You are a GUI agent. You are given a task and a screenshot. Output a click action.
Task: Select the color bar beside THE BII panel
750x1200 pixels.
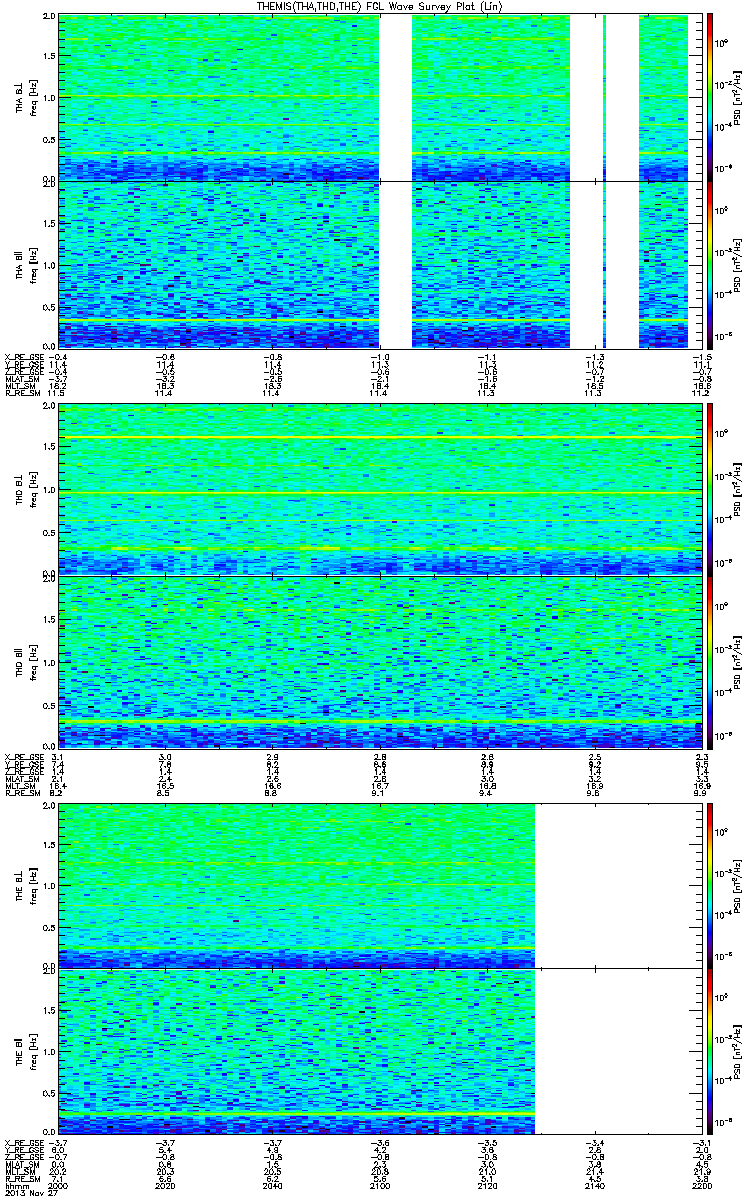[x=710, y=1051]
